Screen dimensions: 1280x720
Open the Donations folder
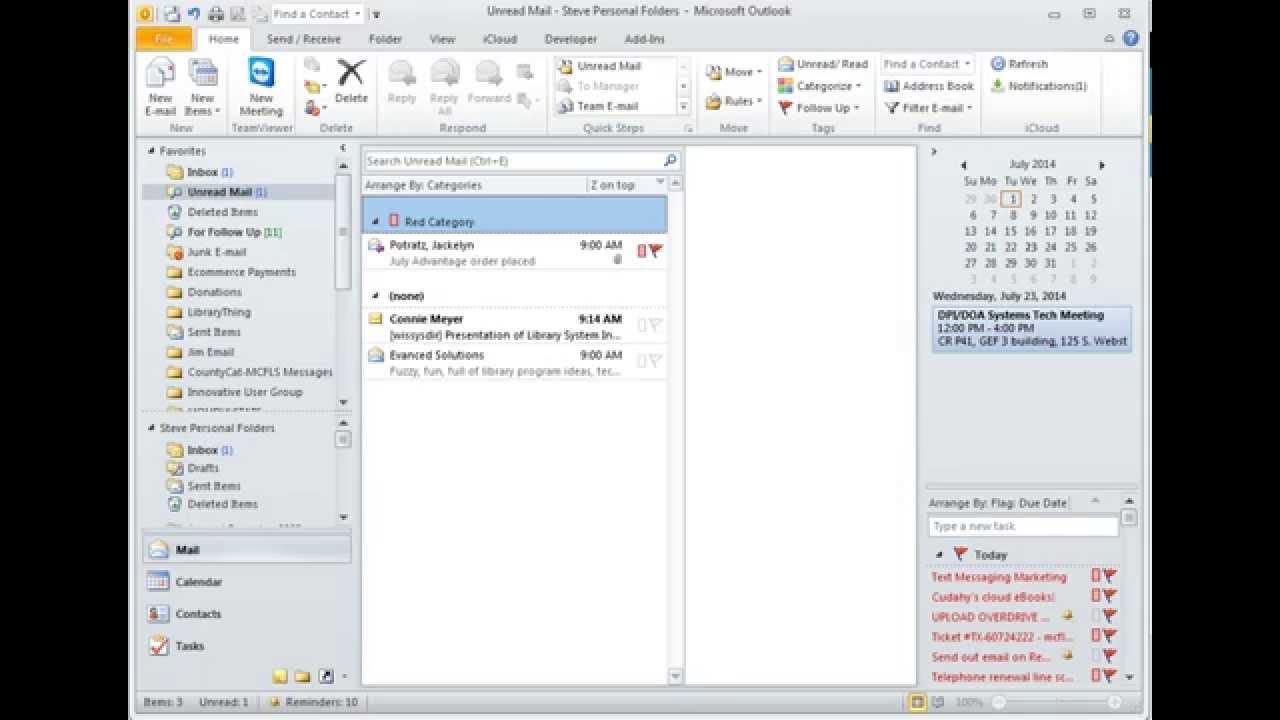214,292
